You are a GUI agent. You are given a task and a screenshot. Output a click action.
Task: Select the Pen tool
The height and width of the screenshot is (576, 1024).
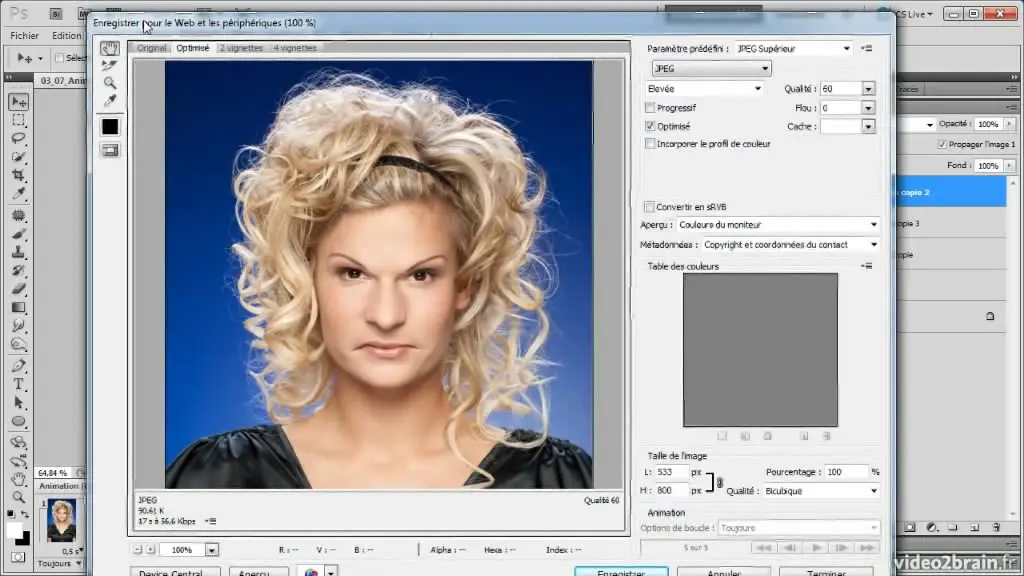(x=18, y=366)
